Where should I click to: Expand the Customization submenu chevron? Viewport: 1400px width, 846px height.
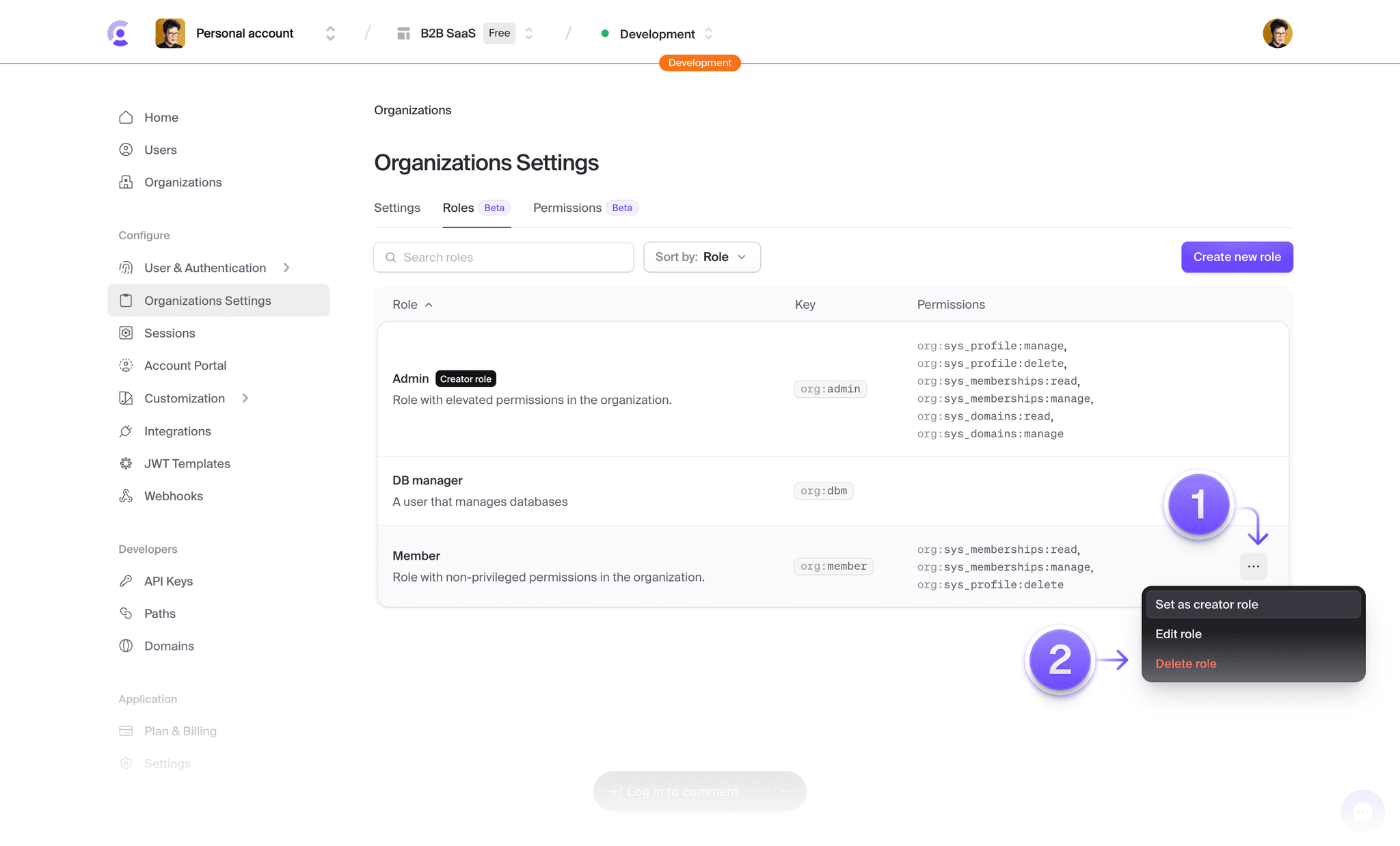point(245,398)
